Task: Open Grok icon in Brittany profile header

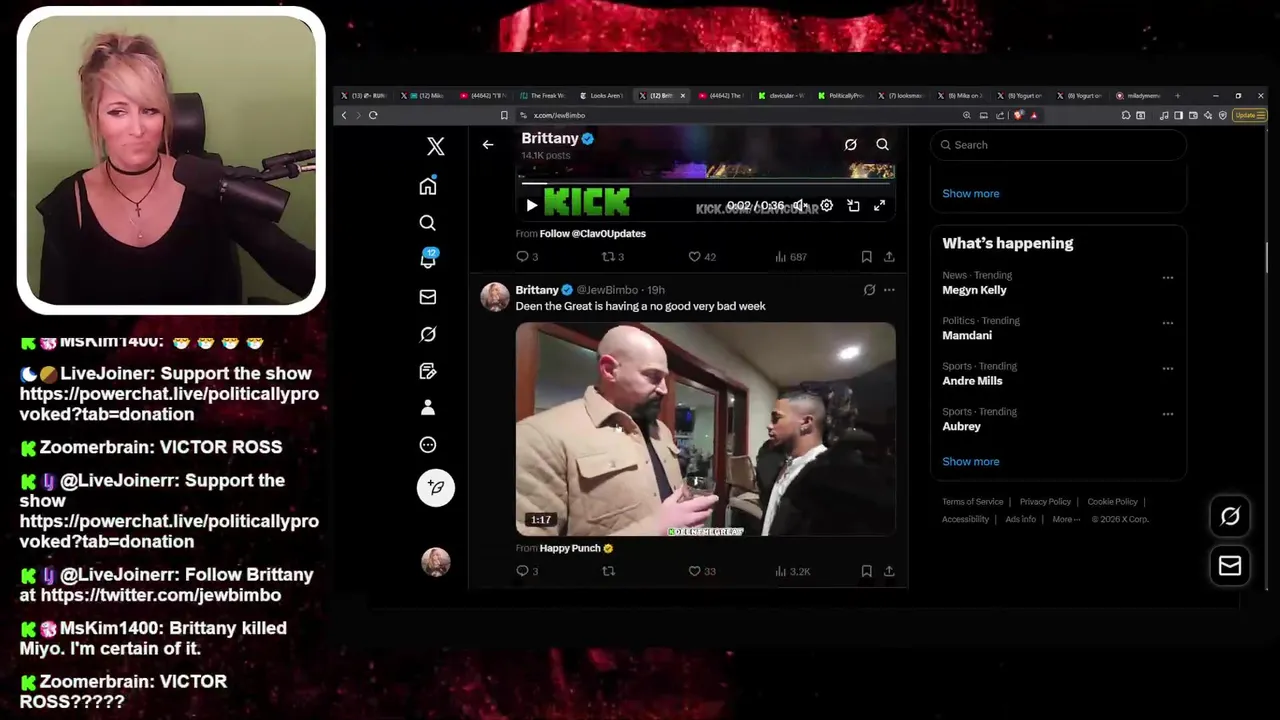Action: (850, 145)
